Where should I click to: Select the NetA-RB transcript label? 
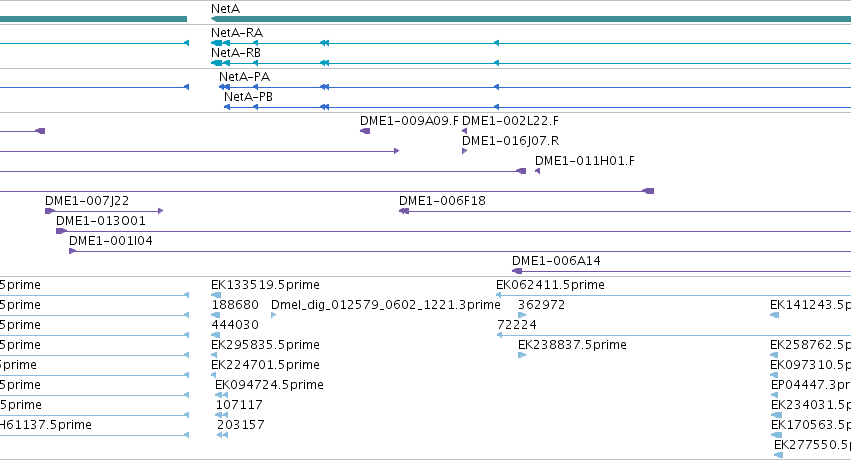point(236,53)
